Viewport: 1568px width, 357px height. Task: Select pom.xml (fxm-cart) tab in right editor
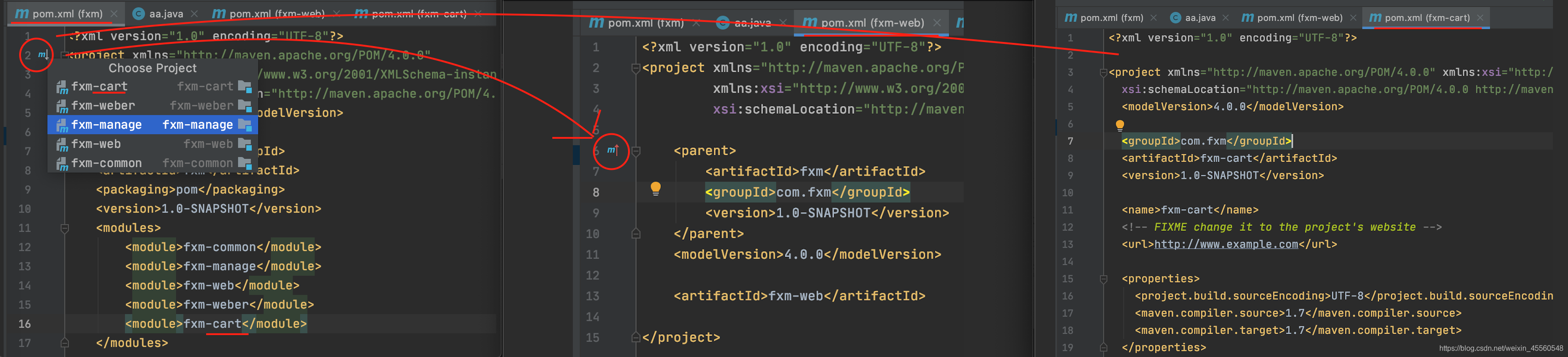pyautogui.click(x=1427, y=18)
